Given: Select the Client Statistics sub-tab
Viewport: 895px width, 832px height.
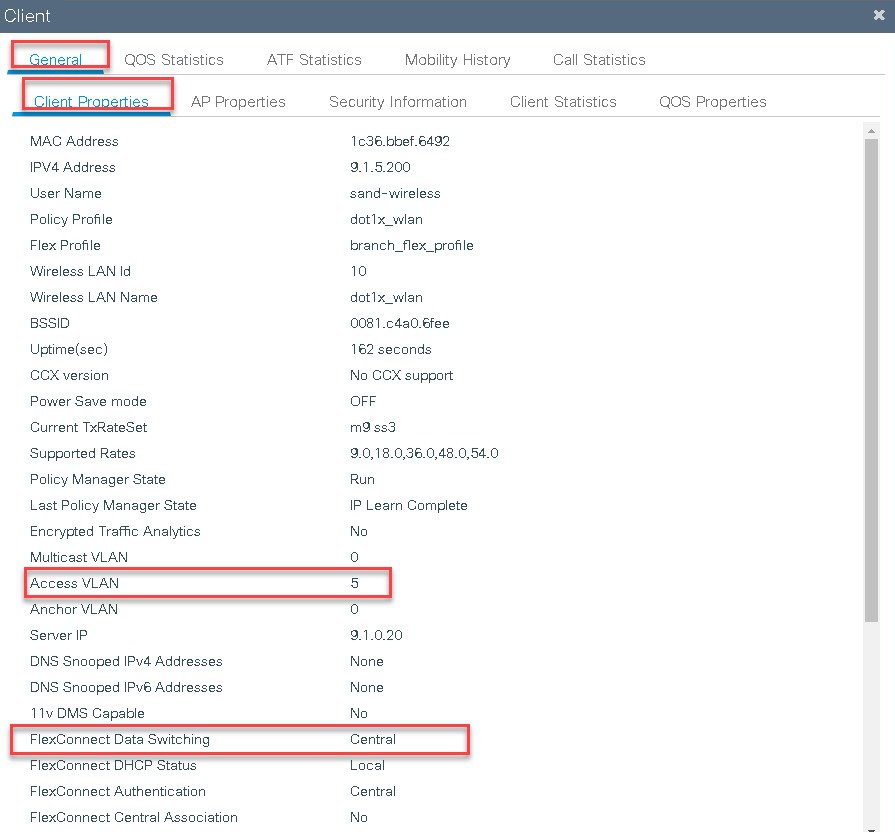Looking at the screenshot, I should 563,102.
